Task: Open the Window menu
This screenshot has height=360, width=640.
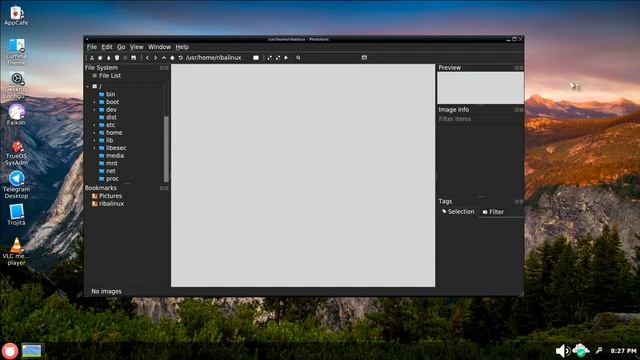Action: [159, 47]
